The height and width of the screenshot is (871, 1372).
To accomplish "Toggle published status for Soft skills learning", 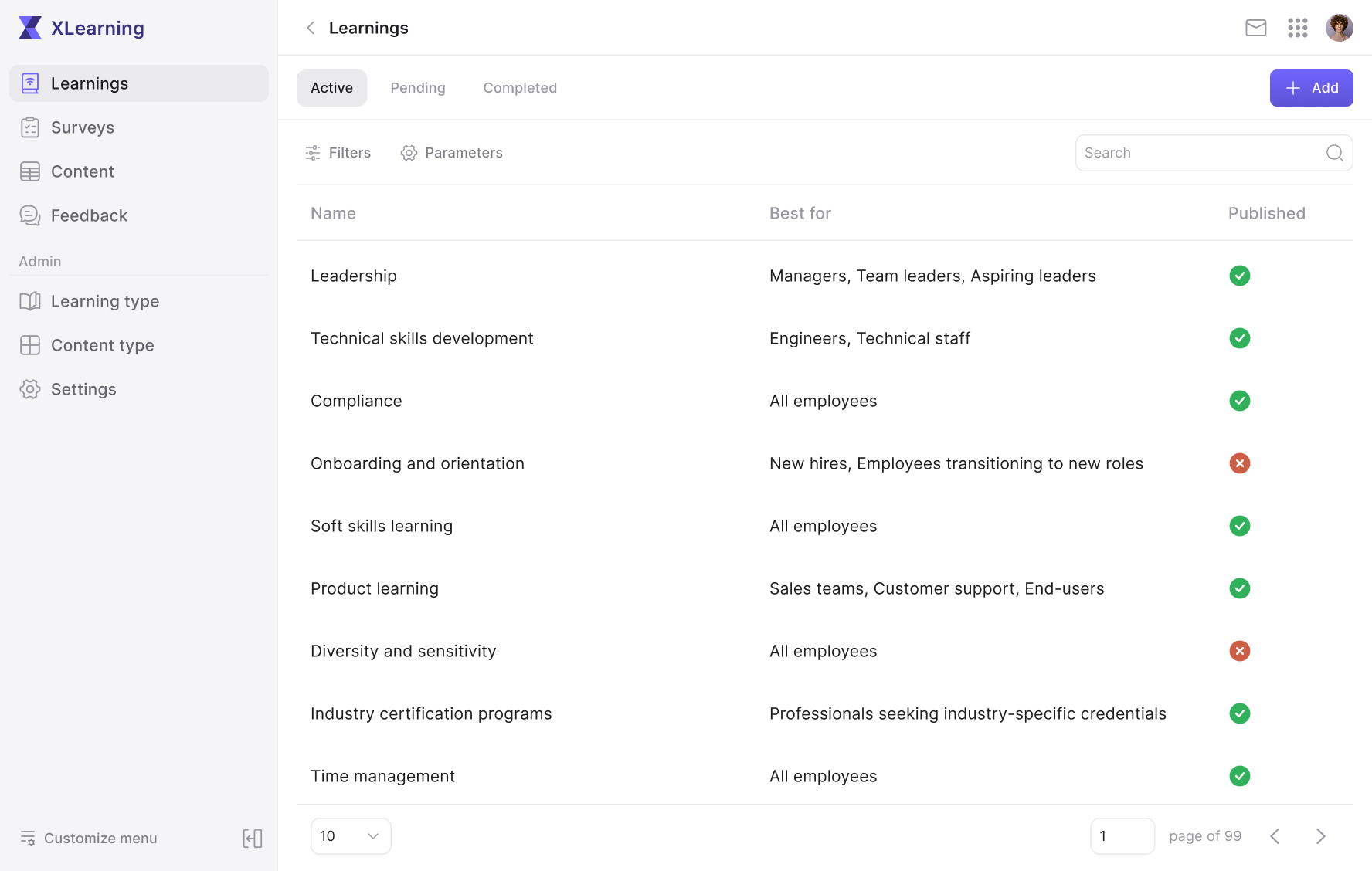I will 1240,526.
